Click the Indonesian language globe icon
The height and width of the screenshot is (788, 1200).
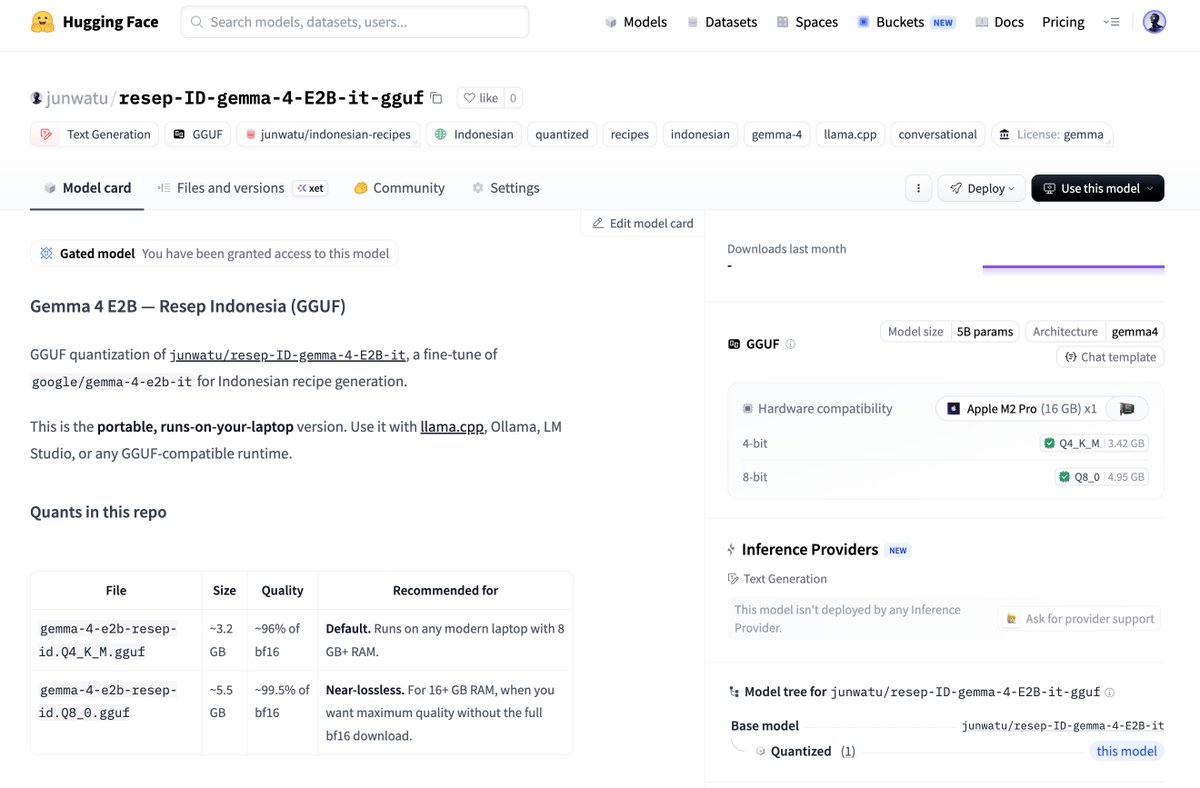(x=440, y=134)
